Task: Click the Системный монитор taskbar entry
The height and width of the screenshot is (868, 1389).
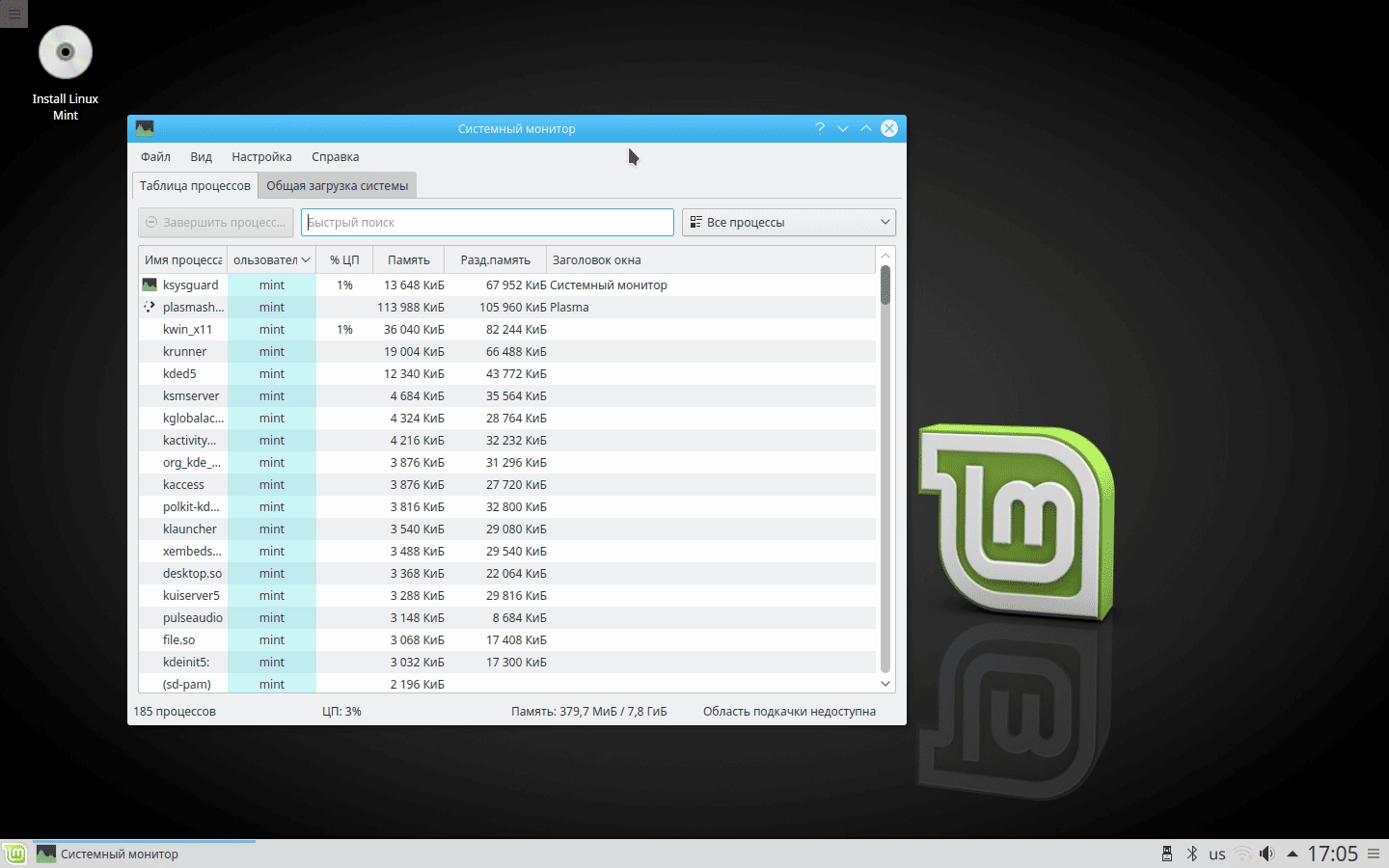Action: [x=145, y=854]
